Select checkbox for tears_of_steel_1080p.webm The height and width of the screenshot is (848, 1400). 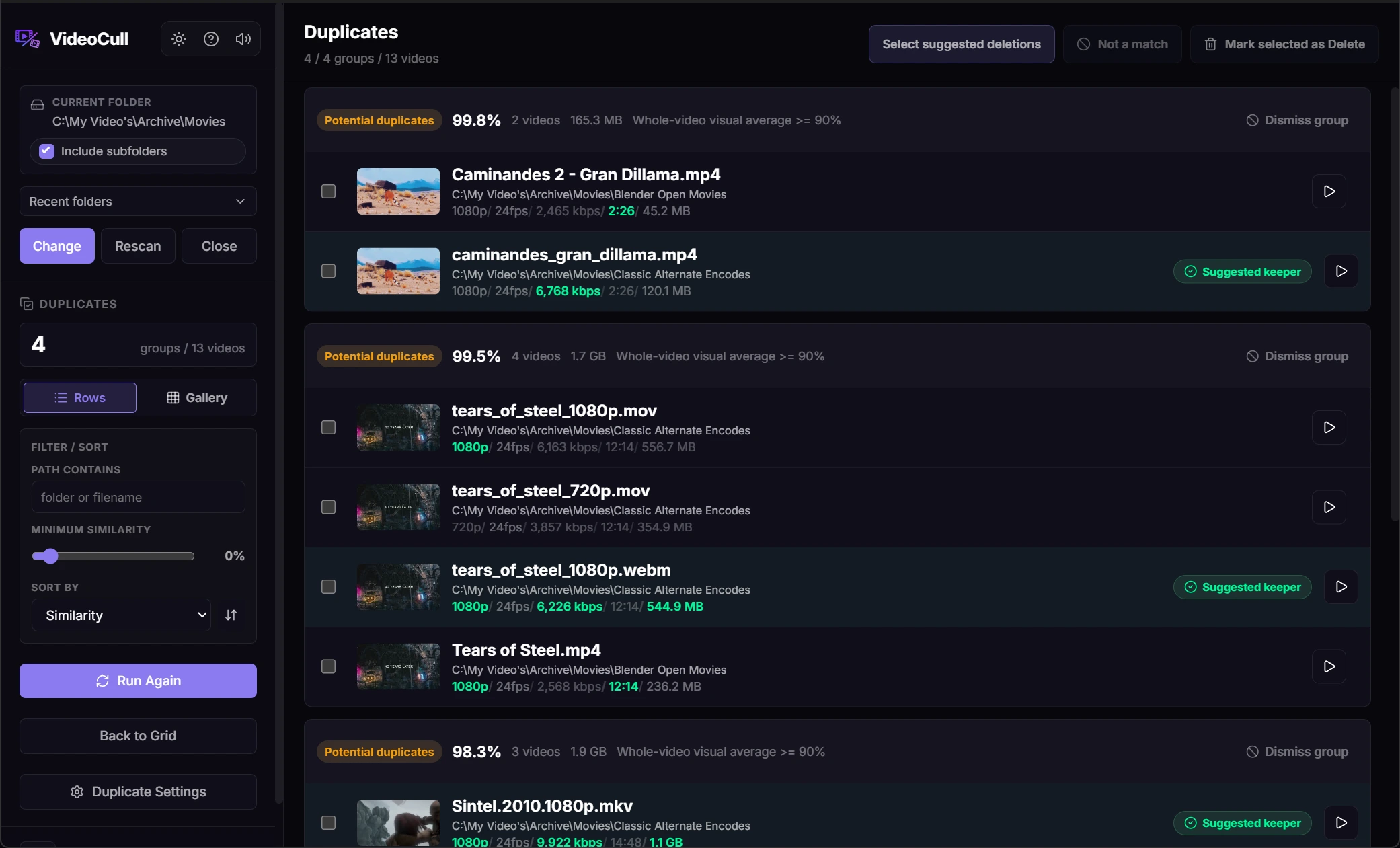(x=328, y=587)
